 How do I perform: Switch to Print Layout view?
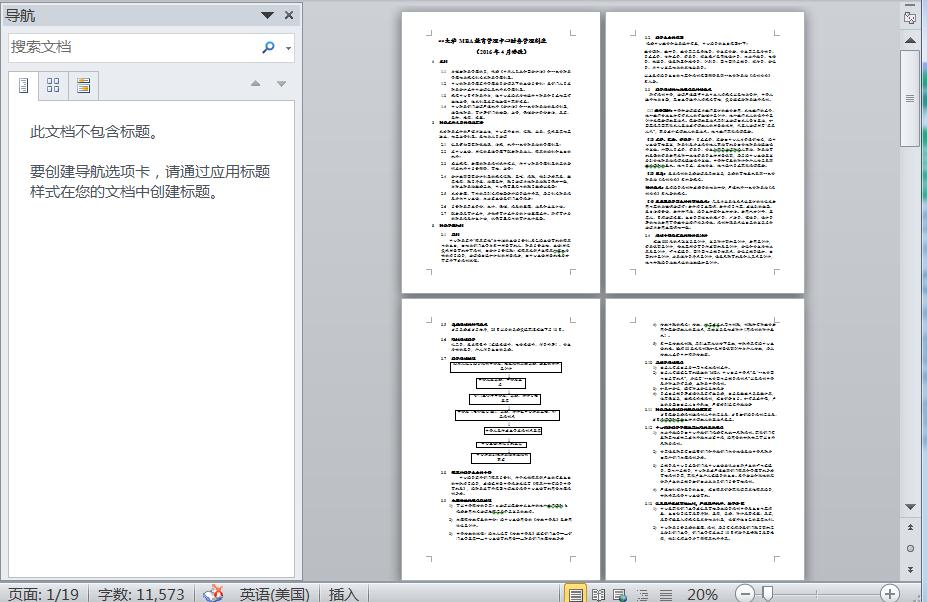coord(575,594)
